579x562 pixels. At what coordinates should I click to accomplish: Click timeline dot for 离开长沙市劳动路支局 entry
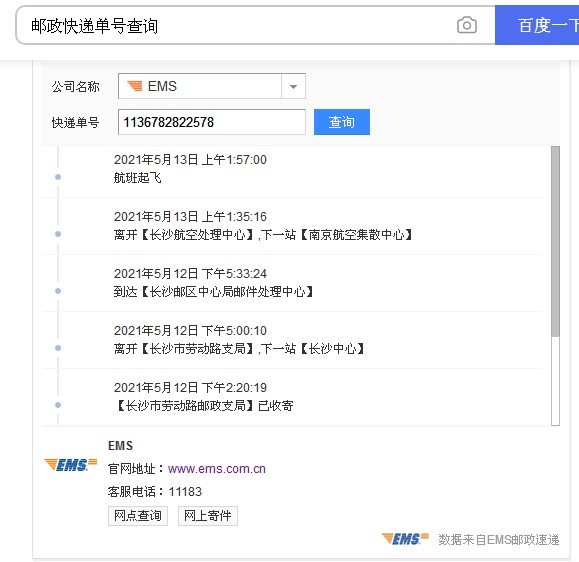58,348
